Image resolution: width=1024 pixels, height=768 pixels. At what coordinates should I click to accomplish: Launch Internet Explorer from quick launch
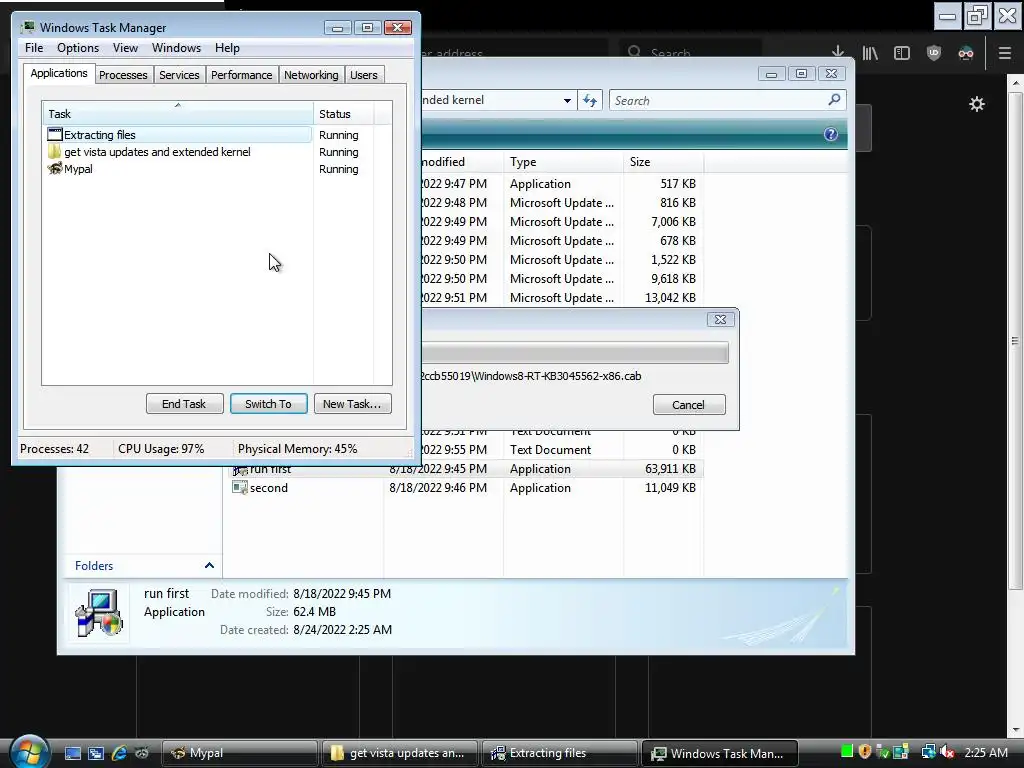coord(119,753)
